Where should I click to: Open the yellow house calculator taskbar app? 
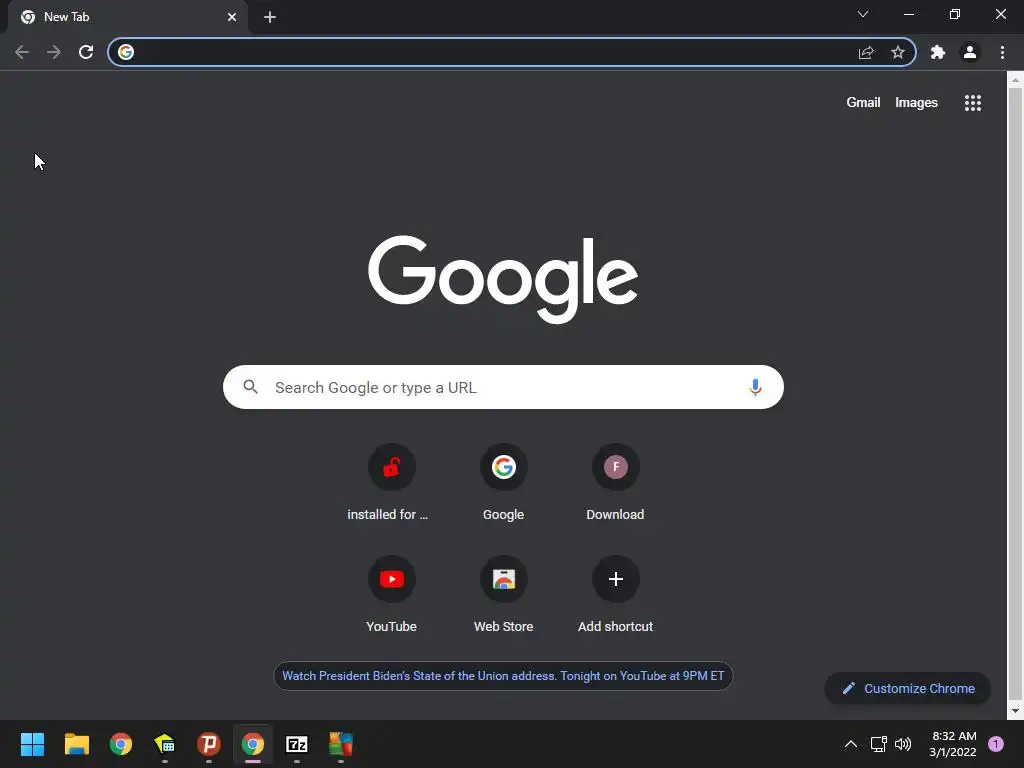[x=165, y=744]
